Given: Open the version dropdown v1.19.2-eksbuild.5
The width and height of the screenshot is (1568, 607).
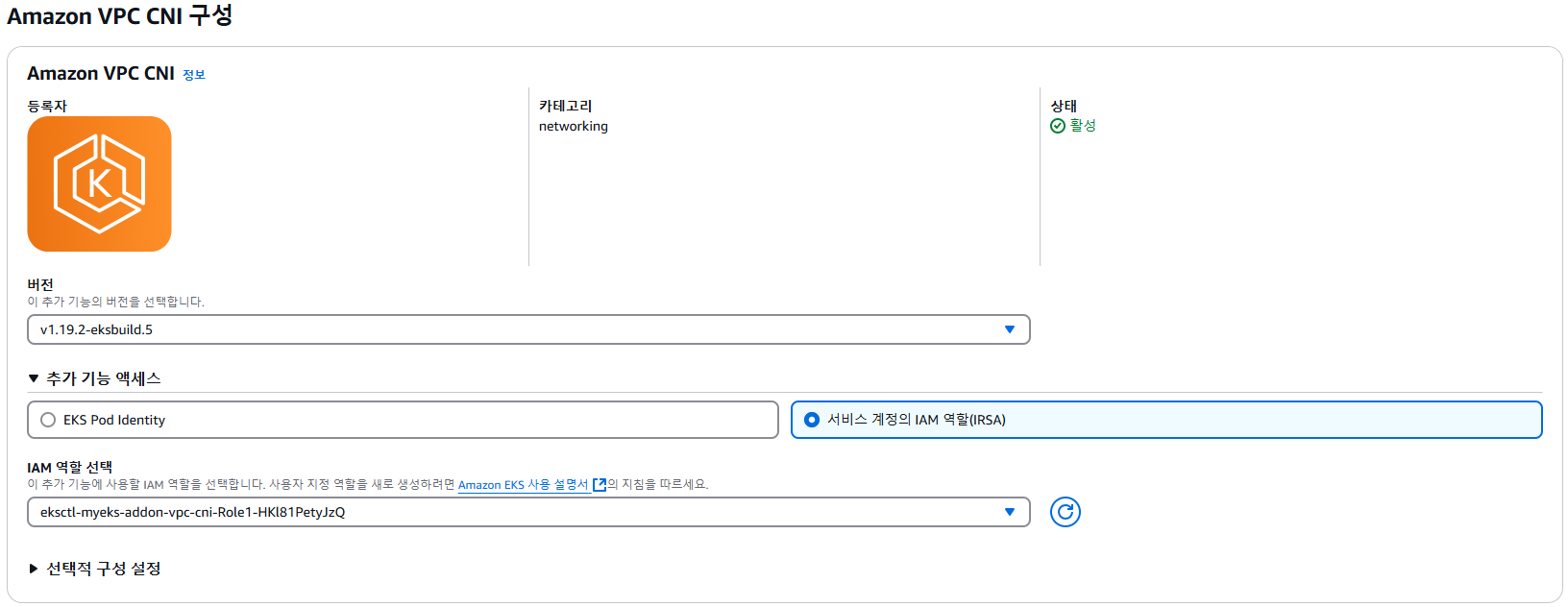Looking at the screenshot, I should pos(528,329).
